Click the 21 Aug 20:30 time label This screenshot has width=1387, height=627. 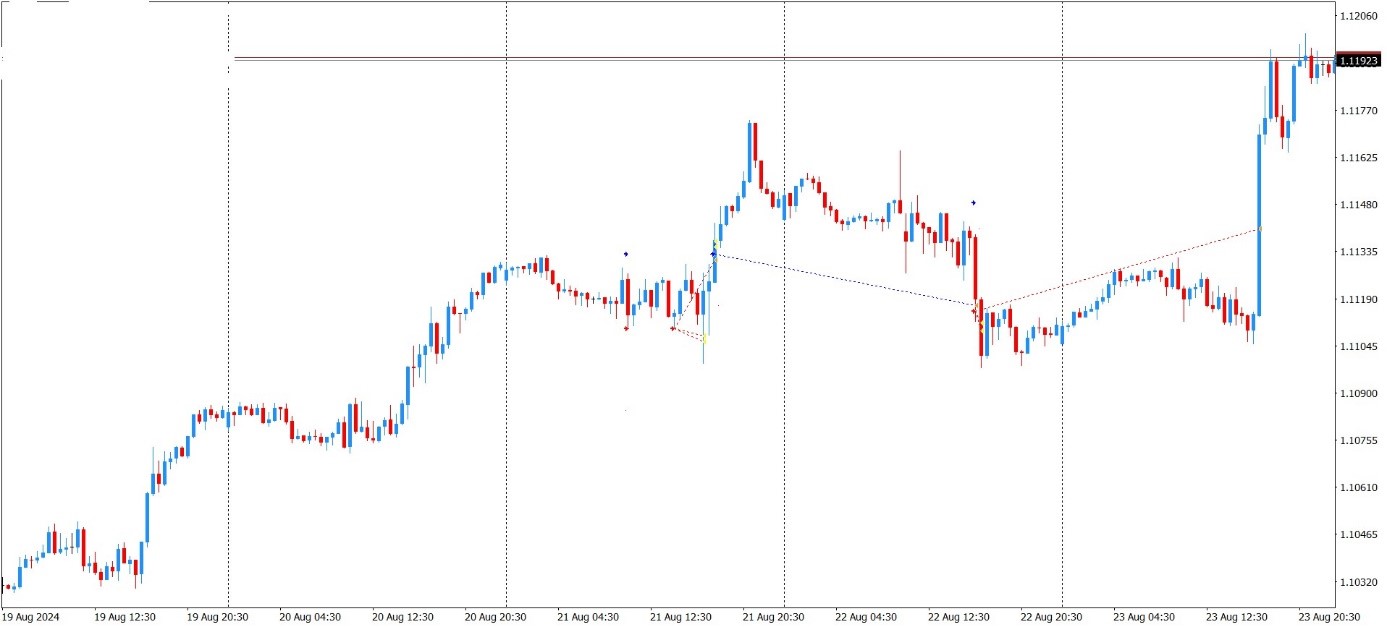(x=773, y=617)
